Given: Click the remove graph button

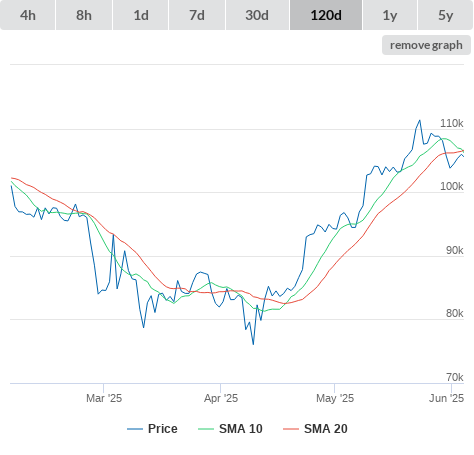Looking at the screenshot, I should [x=426, y=45].
